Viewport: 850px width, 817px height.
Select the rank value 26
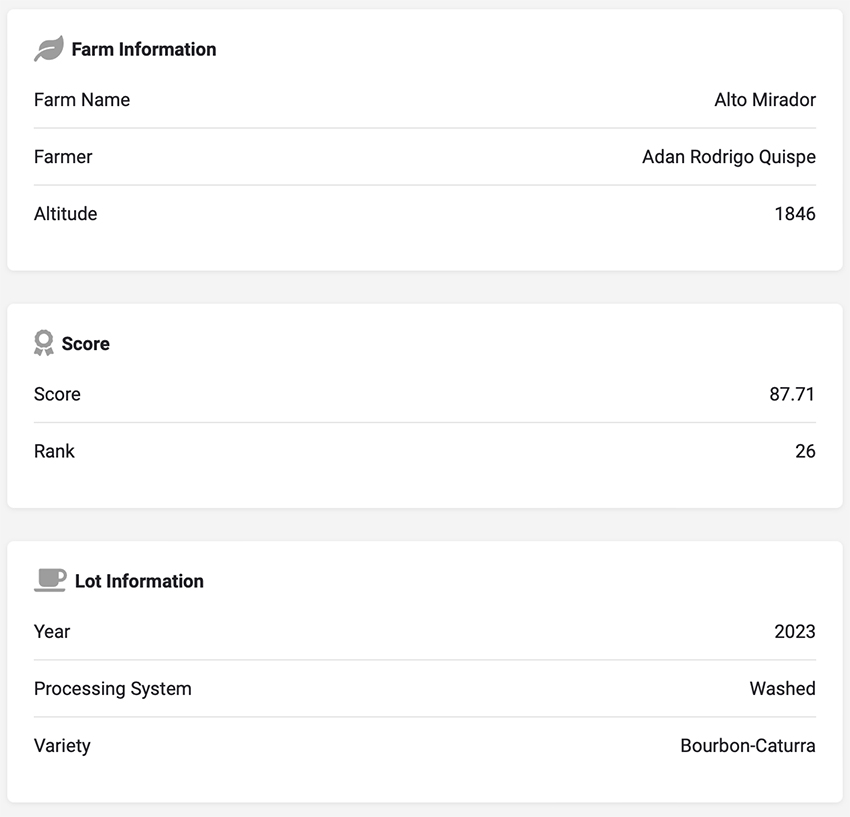point(805,451)
